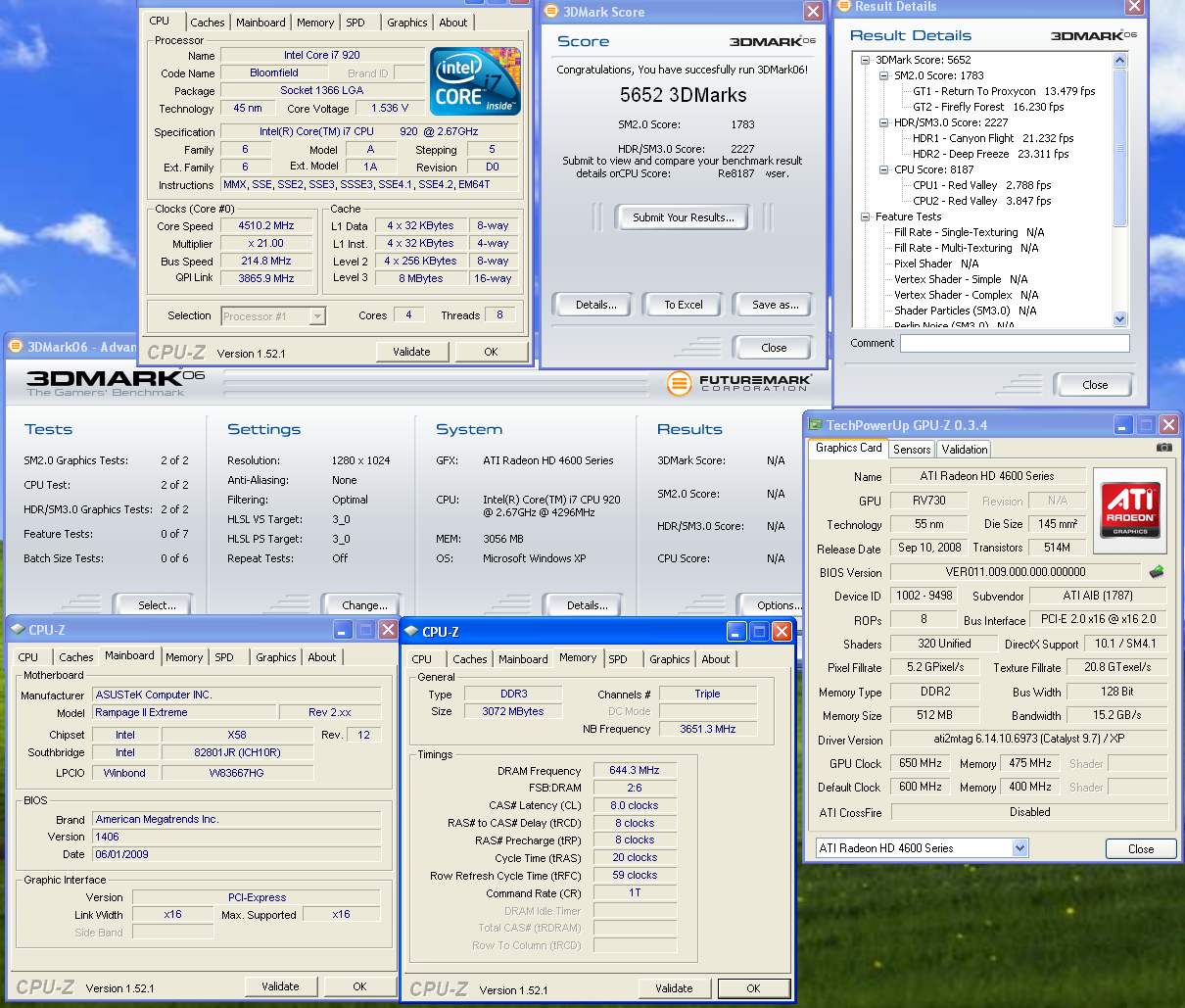Click the TechPowerUp GPU-Z title bar icon

coord(815,425)
